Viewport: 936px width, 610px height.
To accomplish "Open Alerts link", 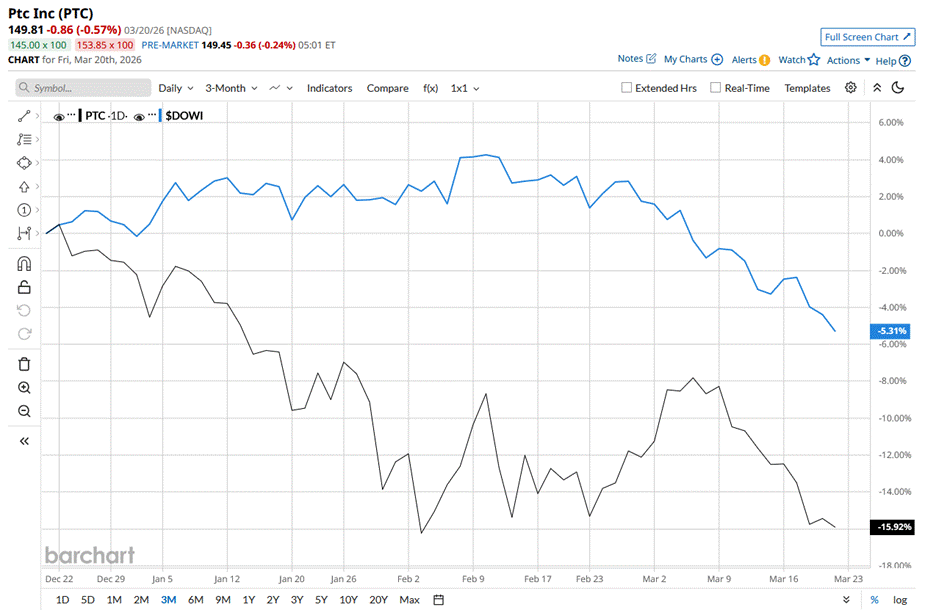I will click(x=751, y=60).
